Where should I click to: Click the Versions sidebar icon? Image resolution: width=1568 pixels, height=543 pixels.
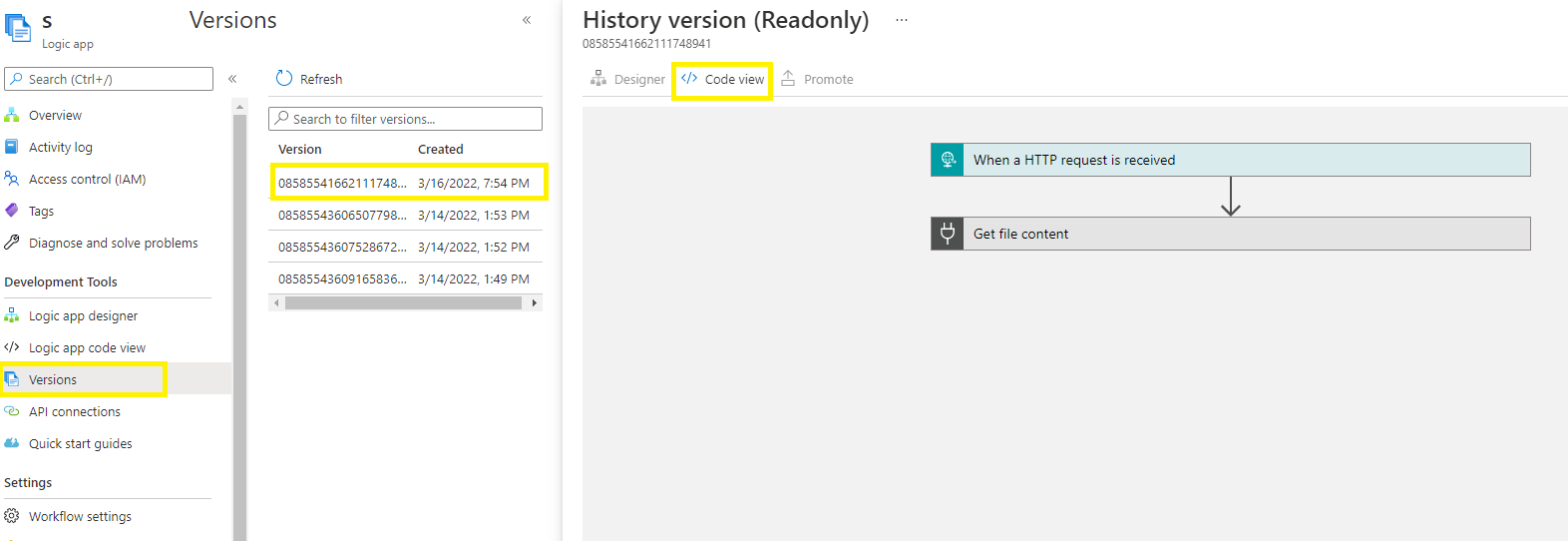tap(12, 379)
